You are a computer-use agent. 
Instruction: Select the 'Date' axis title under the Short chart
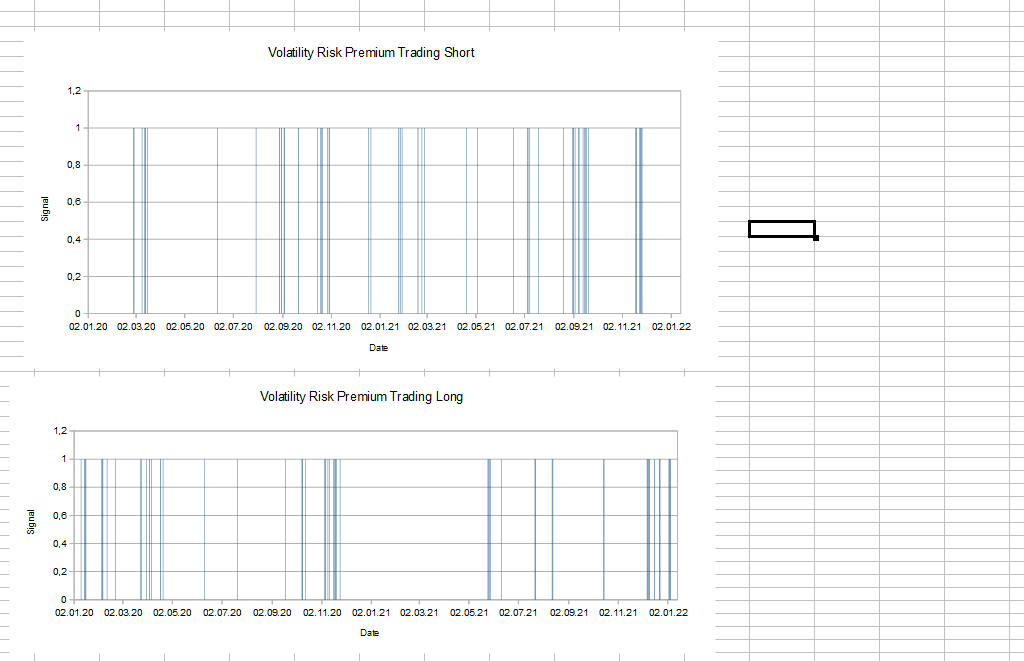378,348
